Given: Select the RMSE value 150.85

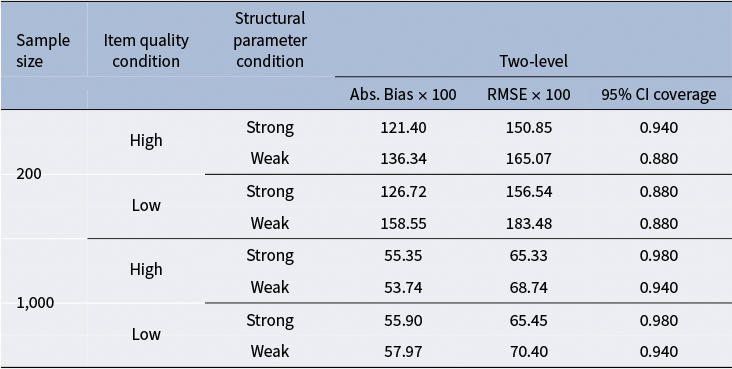Looking at the screenshot, I should 528,127.
